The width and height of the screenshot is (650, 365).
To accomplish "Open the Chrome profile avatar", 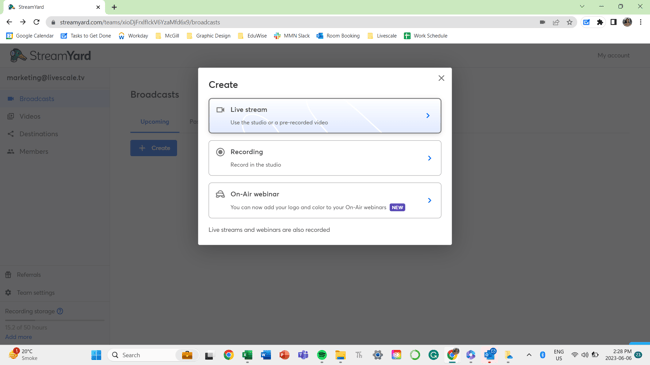I will [627, 22].
